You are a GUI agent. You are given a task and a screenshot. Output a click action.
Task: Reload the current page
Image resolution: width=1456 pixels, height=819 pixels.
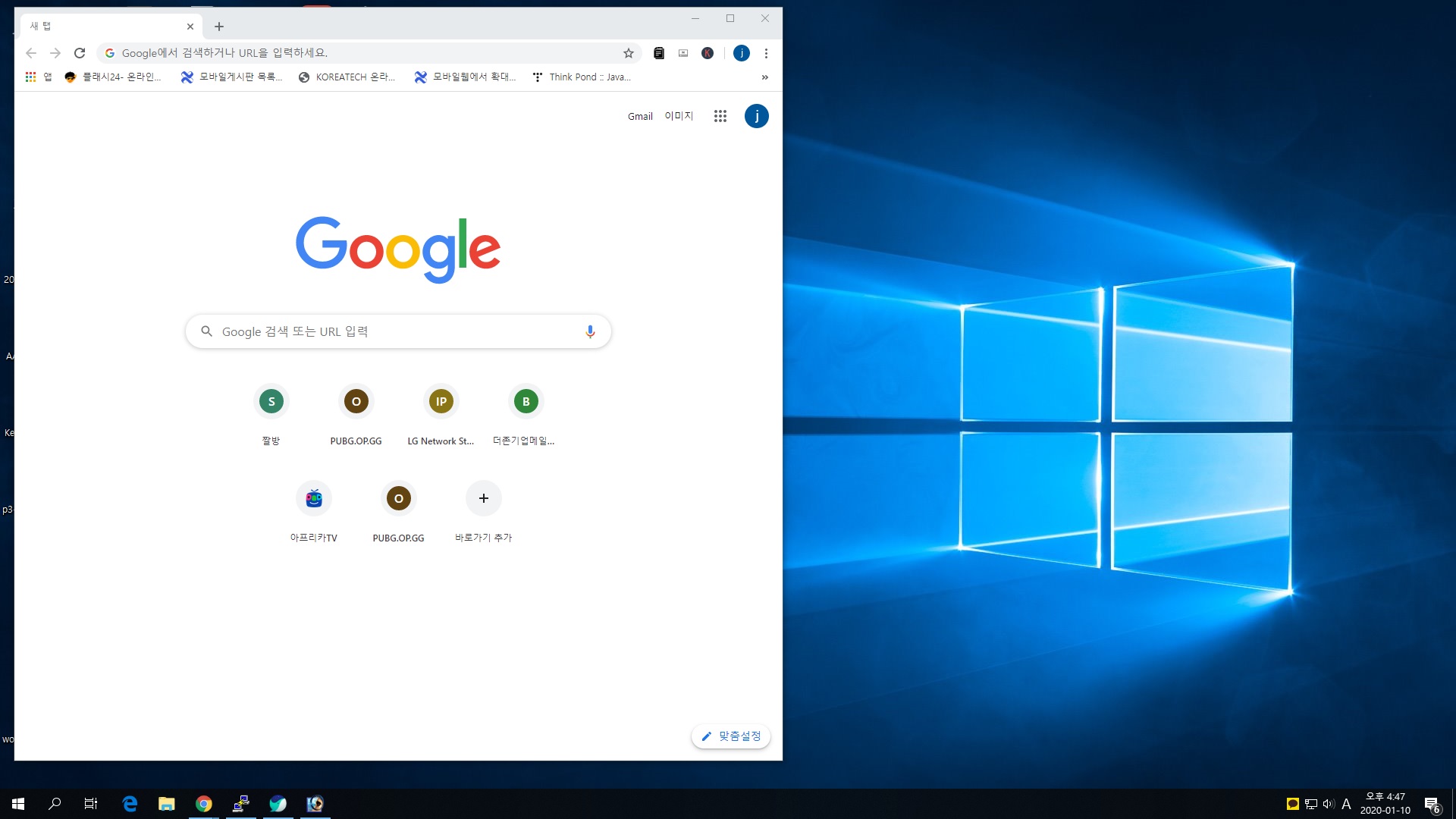pos(80,53)
